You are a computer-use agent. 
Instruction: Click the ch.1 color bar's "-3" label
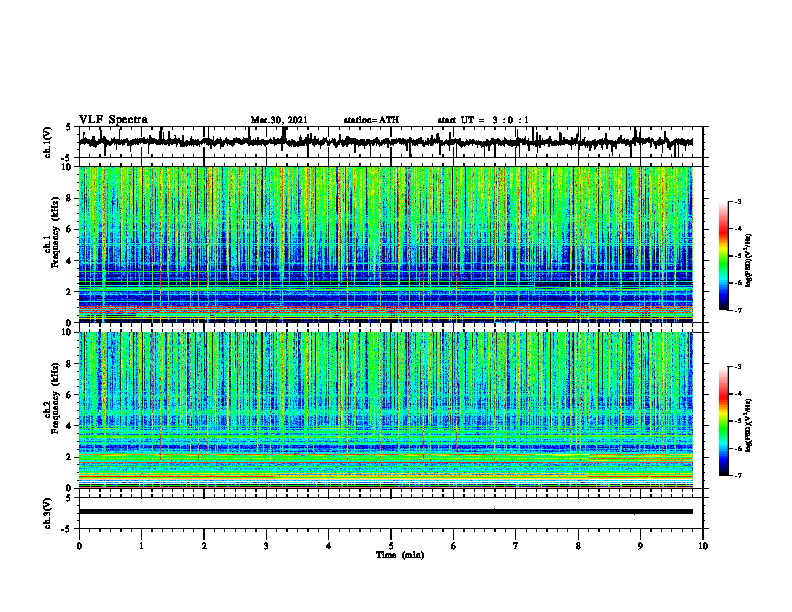tap(737, 201)
